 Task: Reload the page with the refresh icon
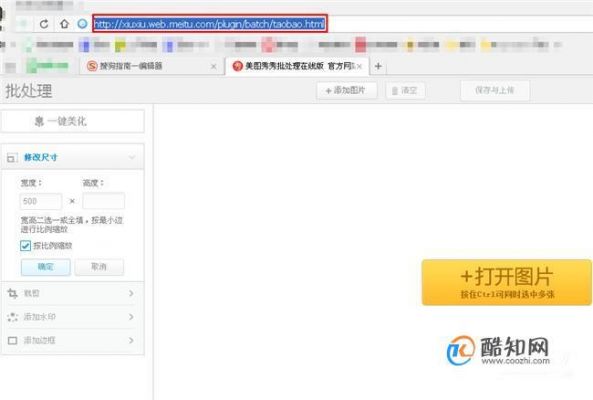pyautogui.click(x=44, y=24)
